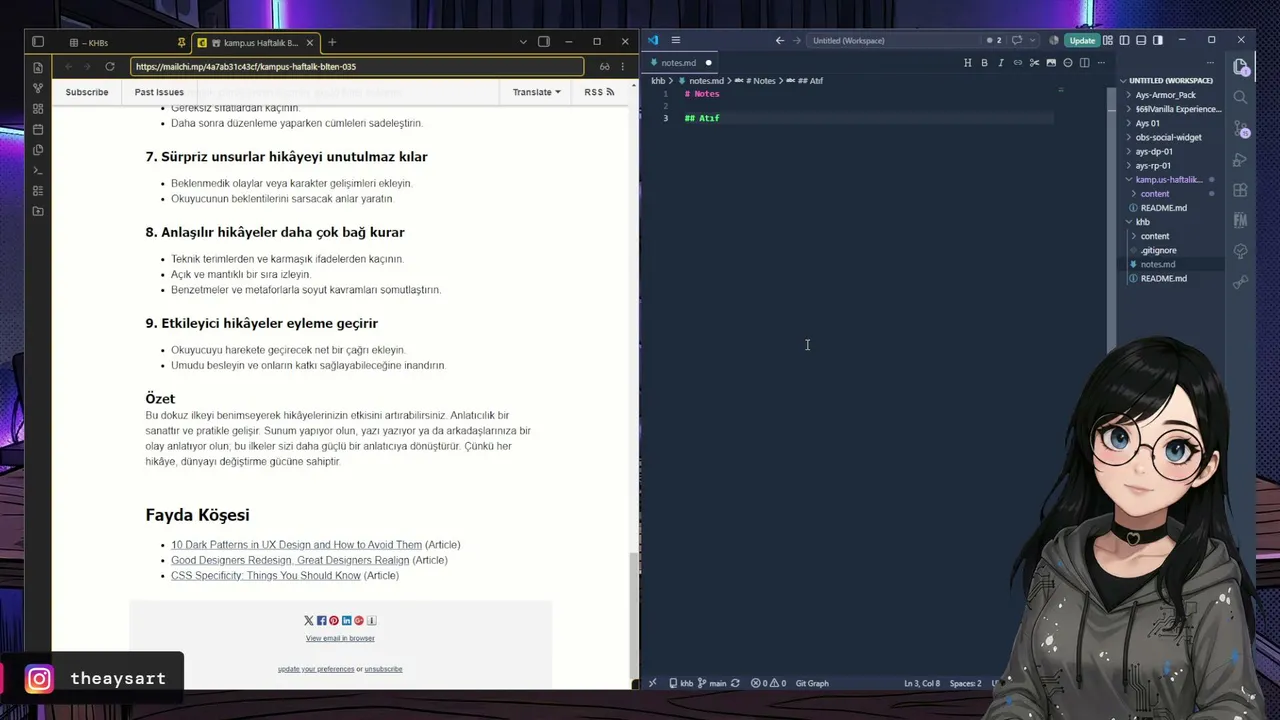Viewport: 1280px width, 720px height.
Task: Open 'Good Designers Redesign' article link
Action: [290, 560]
